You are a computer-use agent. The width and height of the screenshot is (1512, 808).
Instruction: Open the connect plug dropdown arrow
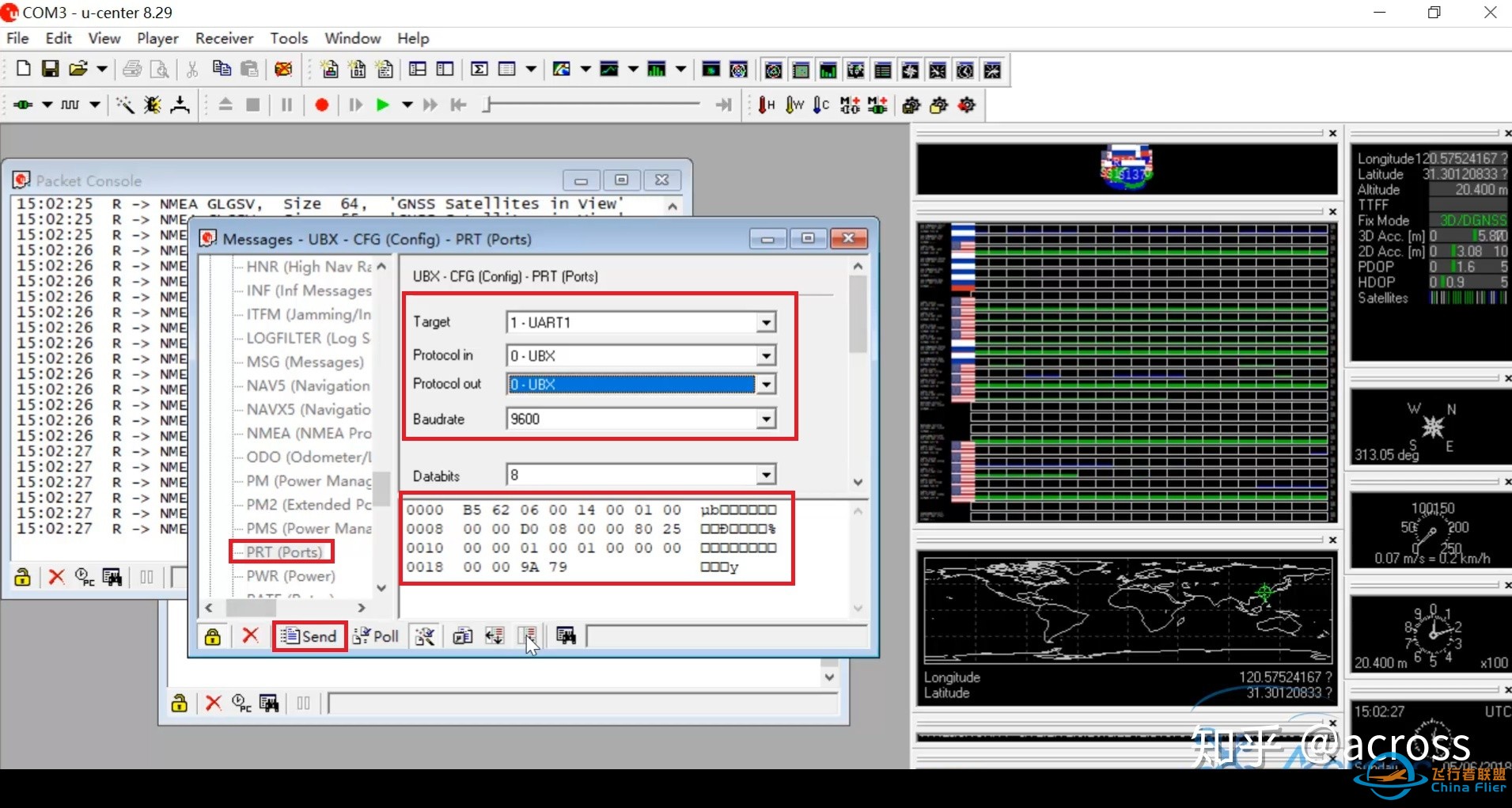[47, 104]
